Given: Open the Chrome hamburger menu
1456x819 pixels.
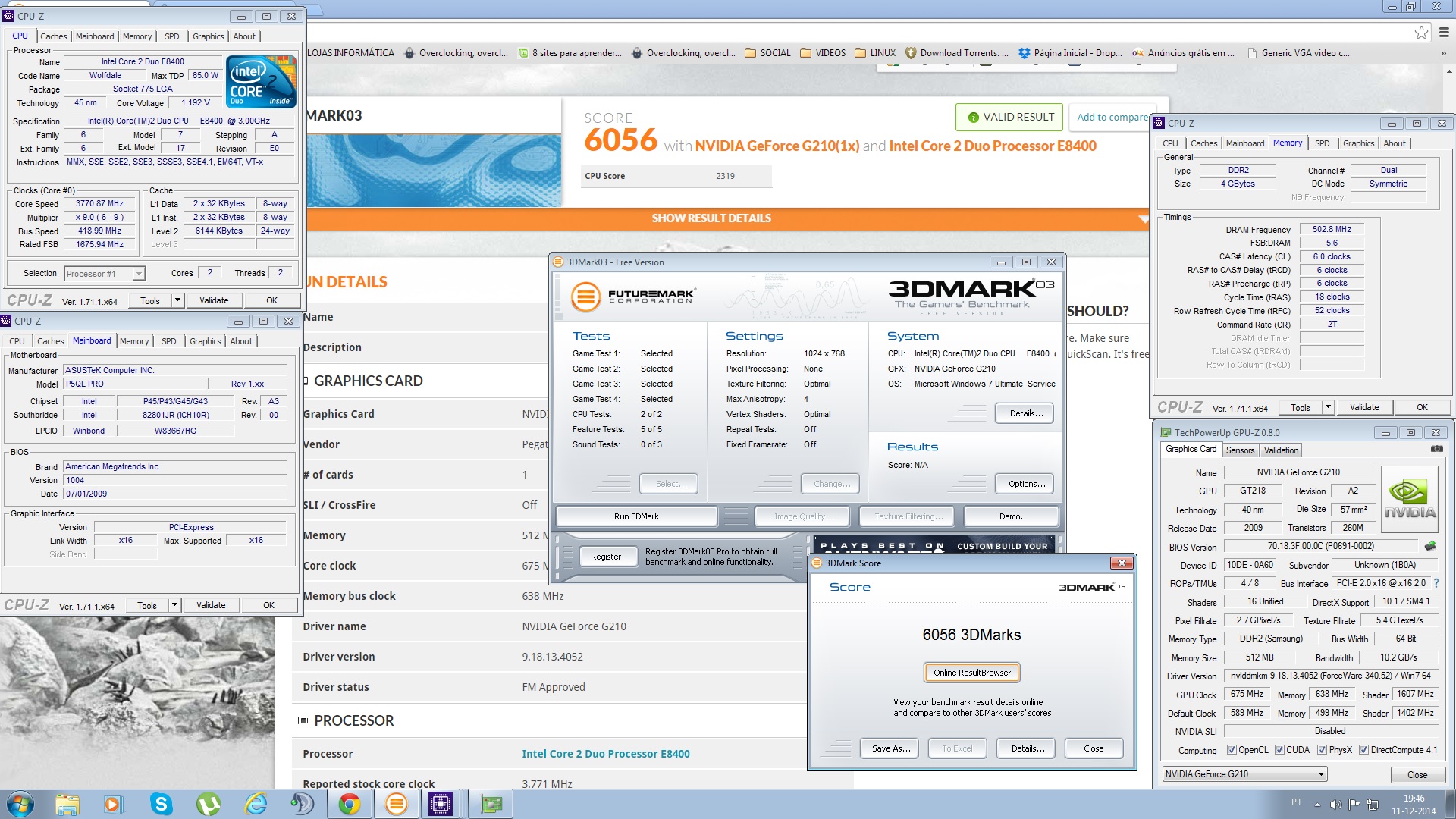Looking at the screenshot, I should 1444,32.
